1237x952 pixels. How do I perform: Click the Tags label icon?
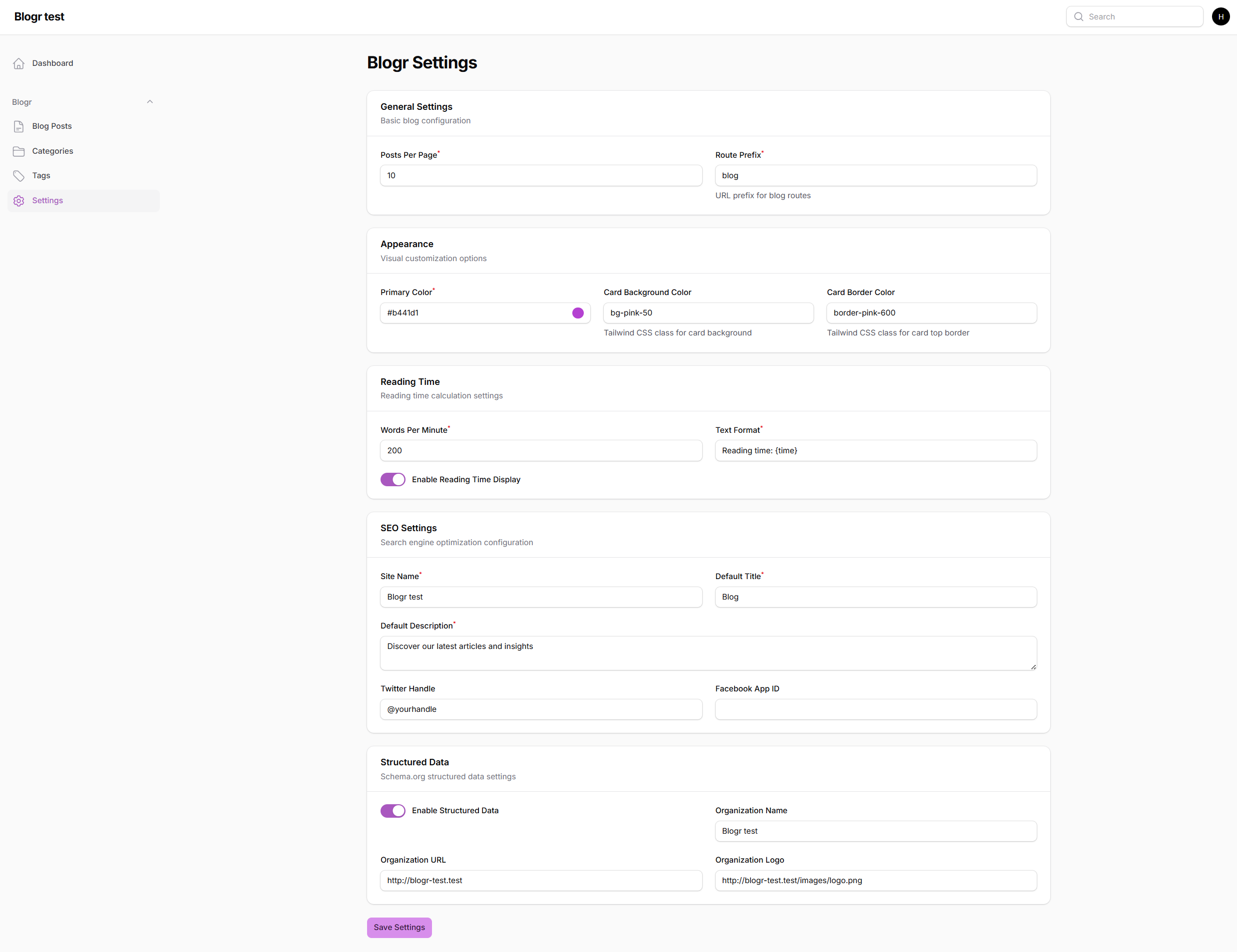(18, 176)
